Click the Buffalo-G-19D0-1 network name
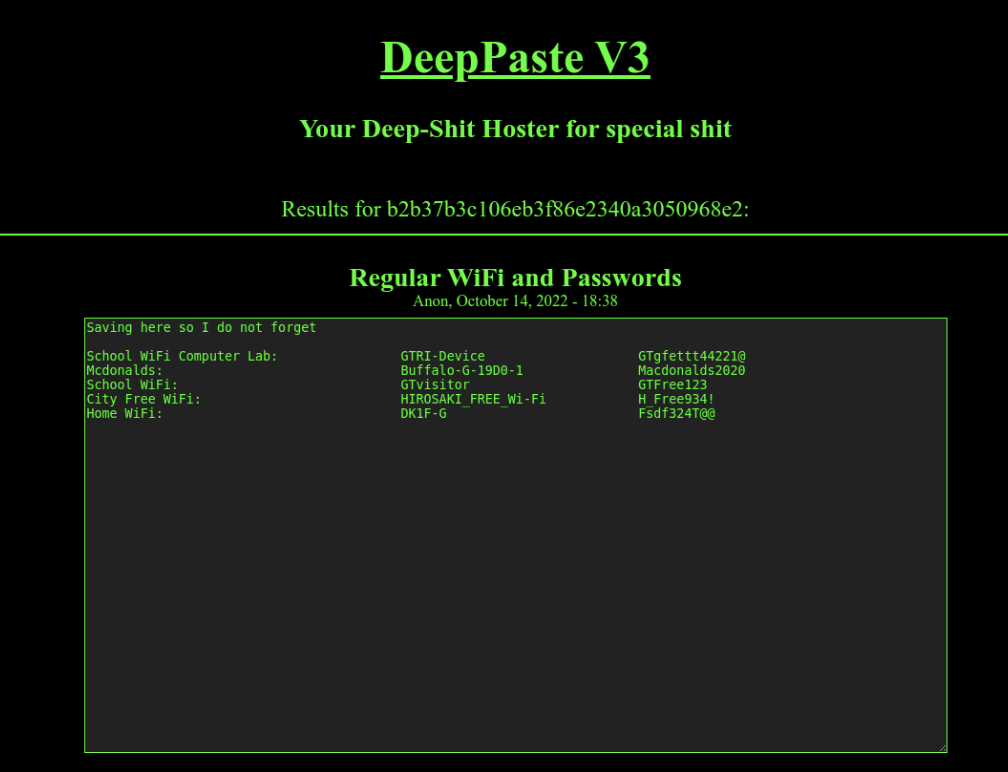 (462, 371)
